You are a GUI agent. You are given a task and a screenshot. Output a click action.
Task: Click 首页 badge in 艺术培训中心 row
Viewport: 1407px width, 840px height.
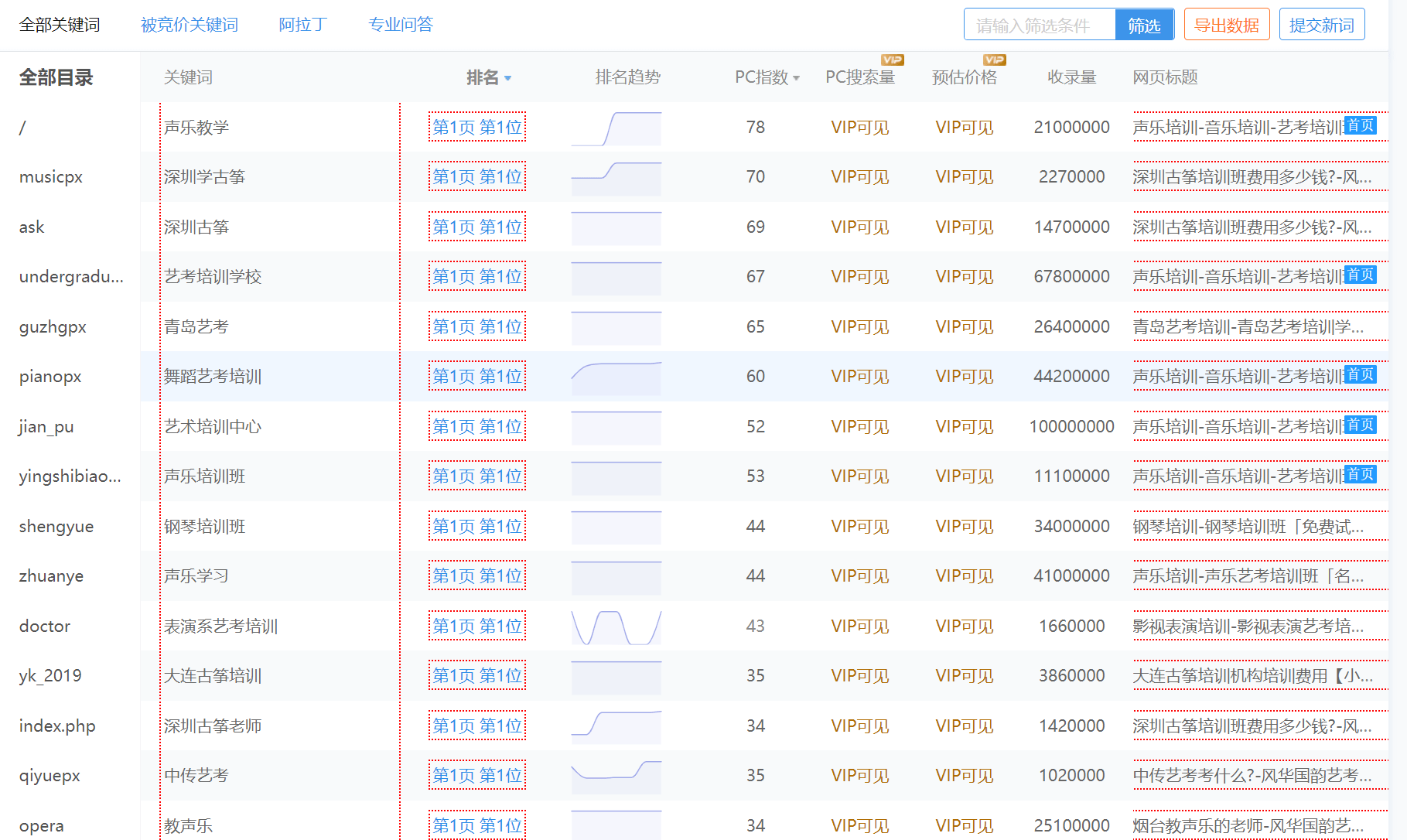tap(1360, 425)
